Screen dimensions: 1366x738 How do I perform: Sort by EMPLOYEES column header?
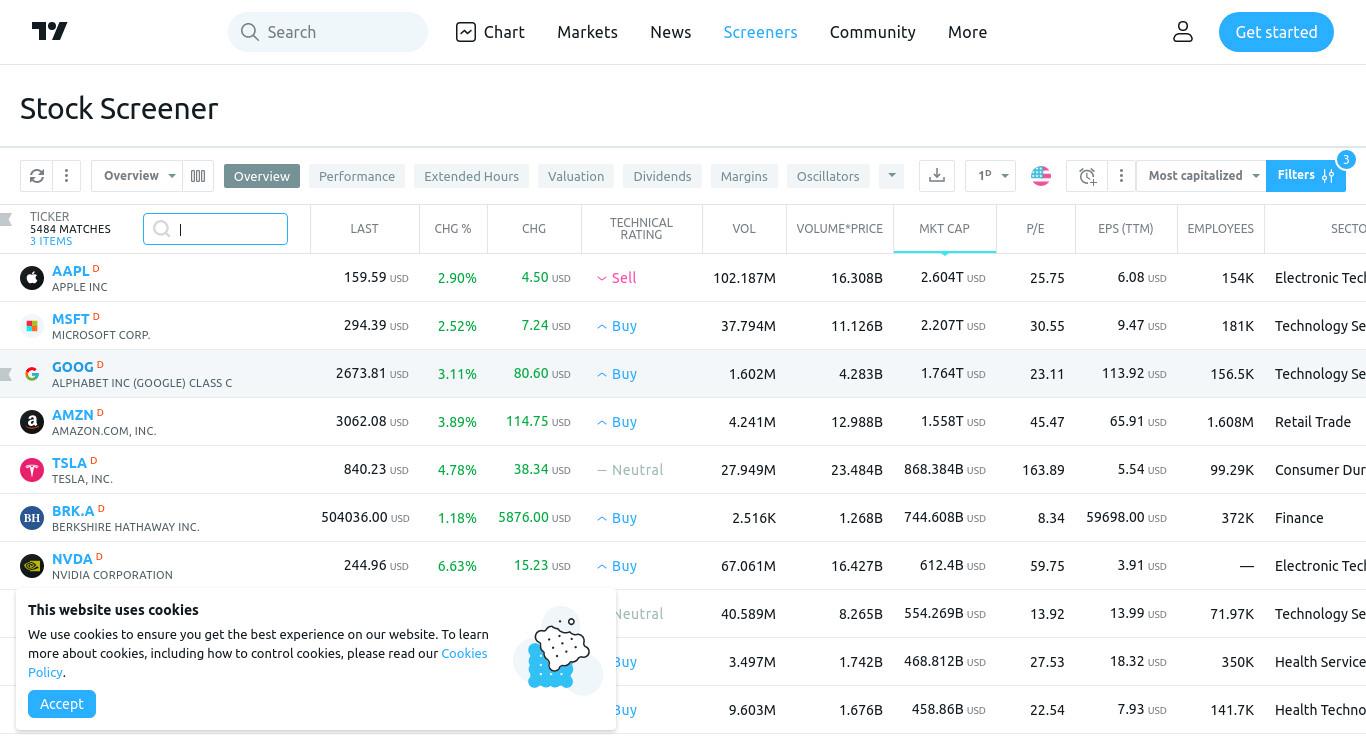[1220, 229]
